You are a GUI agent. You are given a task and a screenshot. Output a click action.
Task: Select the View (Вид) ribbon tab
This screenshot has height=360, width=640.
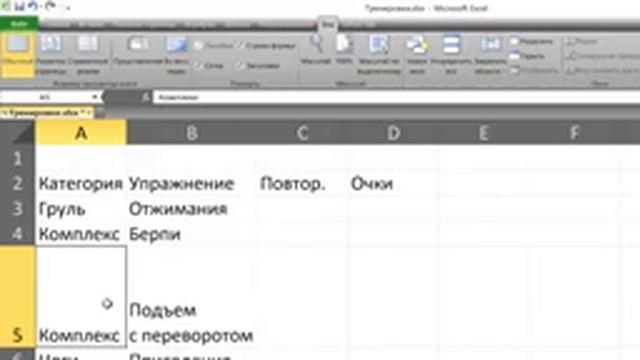click(328, 24)
